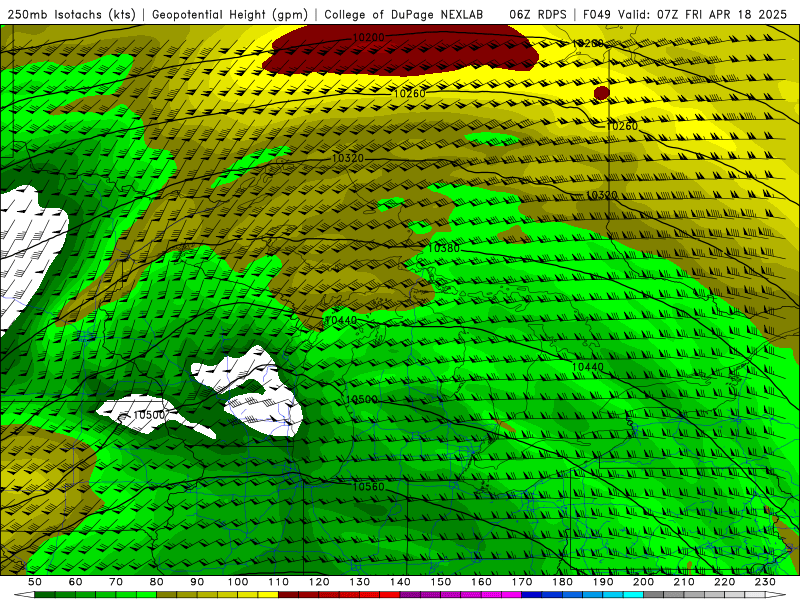Pick the cyan swatch ending at 200
The image size is (800, 600).
pos(633,595)
